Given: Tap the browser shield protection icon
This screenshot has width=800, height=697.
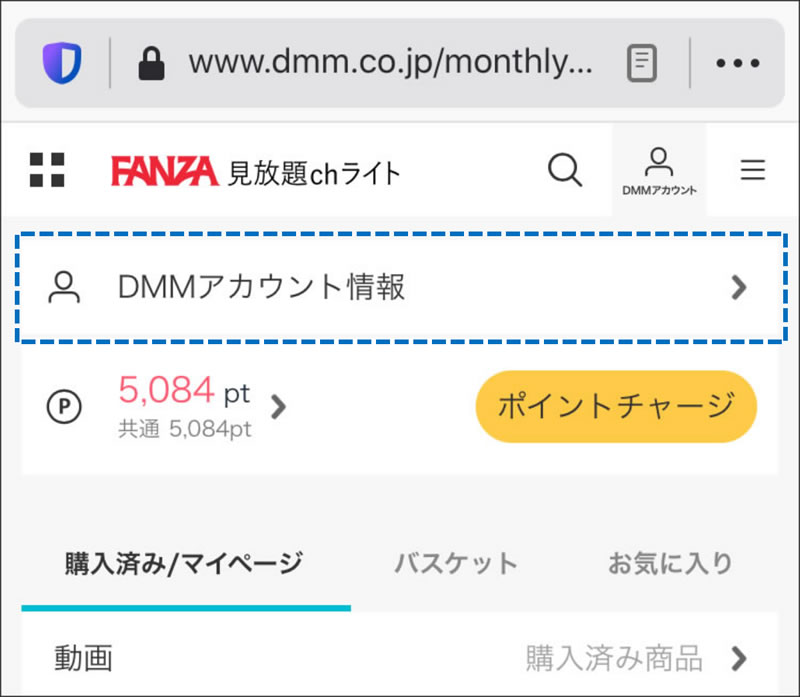Looking at the screenshot, I should 62,63.
